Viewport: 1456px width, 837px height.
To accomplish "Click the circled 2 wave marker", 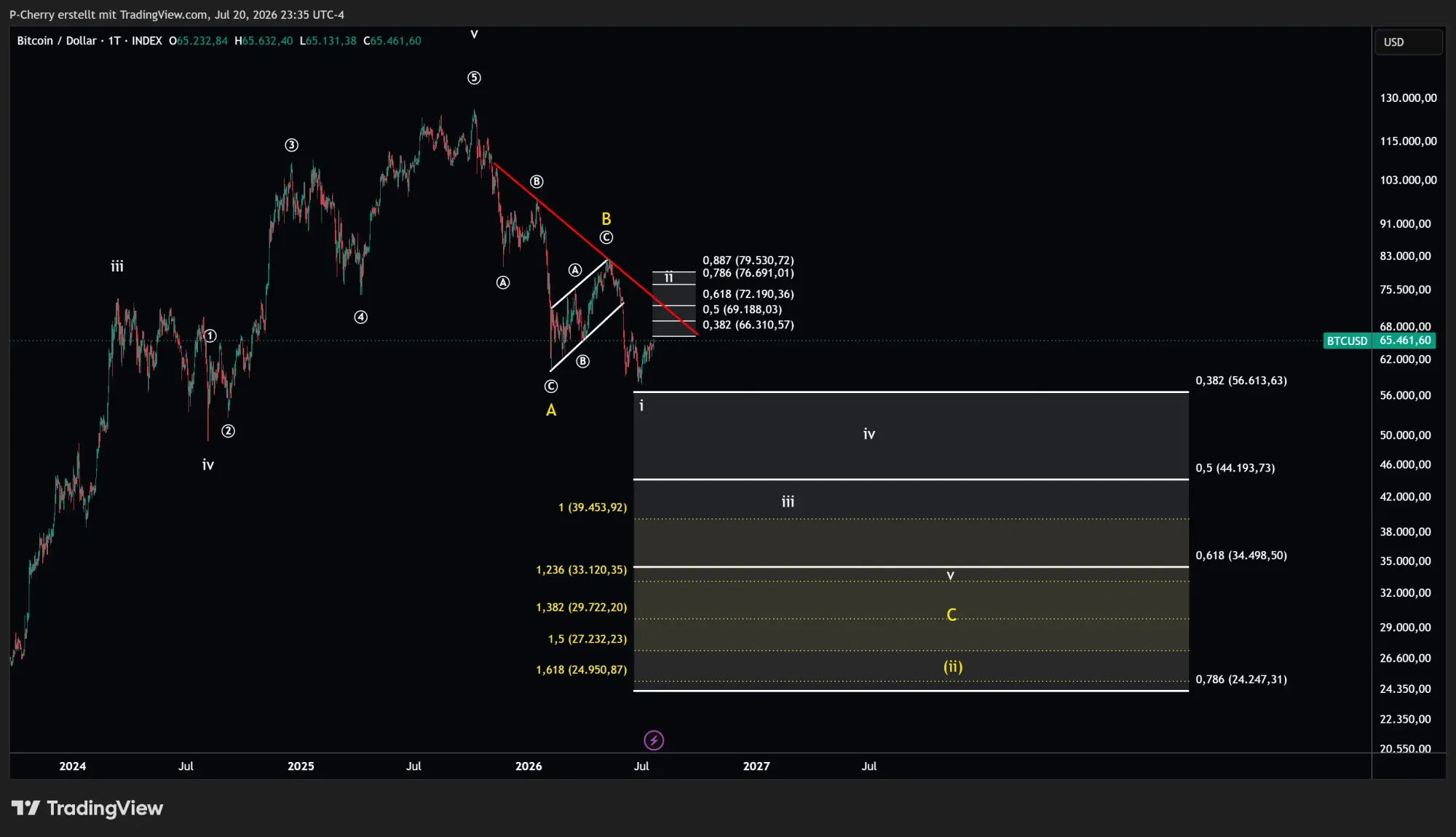I will pos(228,431).
